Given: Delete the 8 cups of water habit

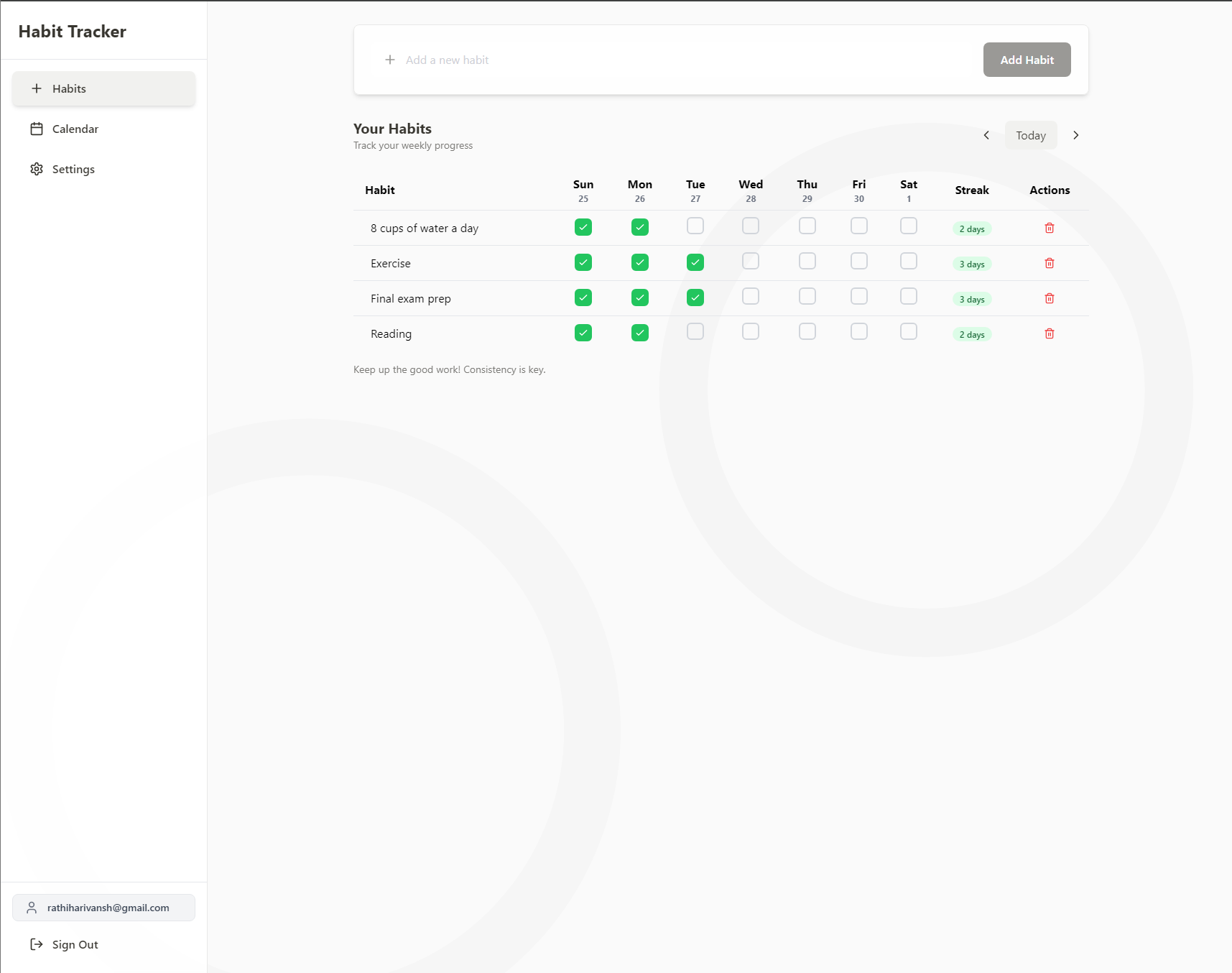Looking at the screenshot, I should coord(1049,228).
